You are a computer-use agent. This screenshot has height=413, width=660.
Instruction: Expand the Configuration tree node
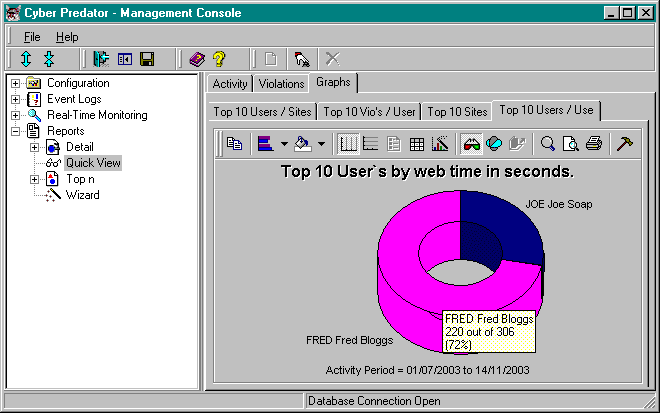(x=16, y=83)
